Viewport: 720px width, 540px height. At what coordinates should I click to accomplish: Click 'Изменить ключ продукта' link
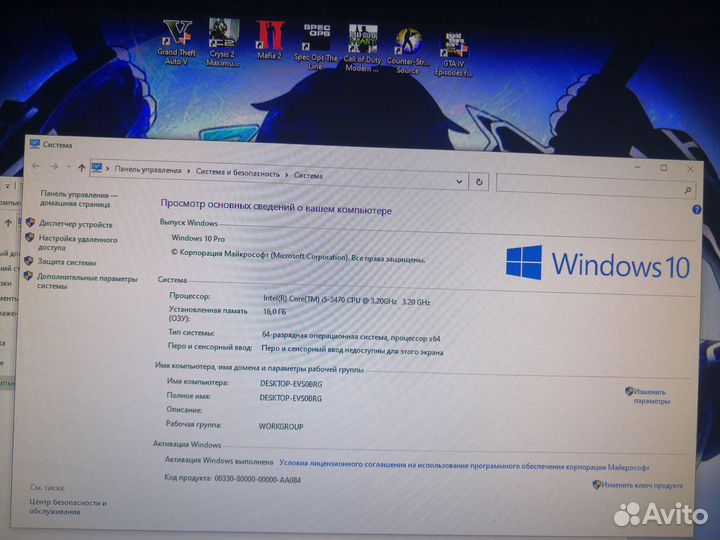point(641,485)
